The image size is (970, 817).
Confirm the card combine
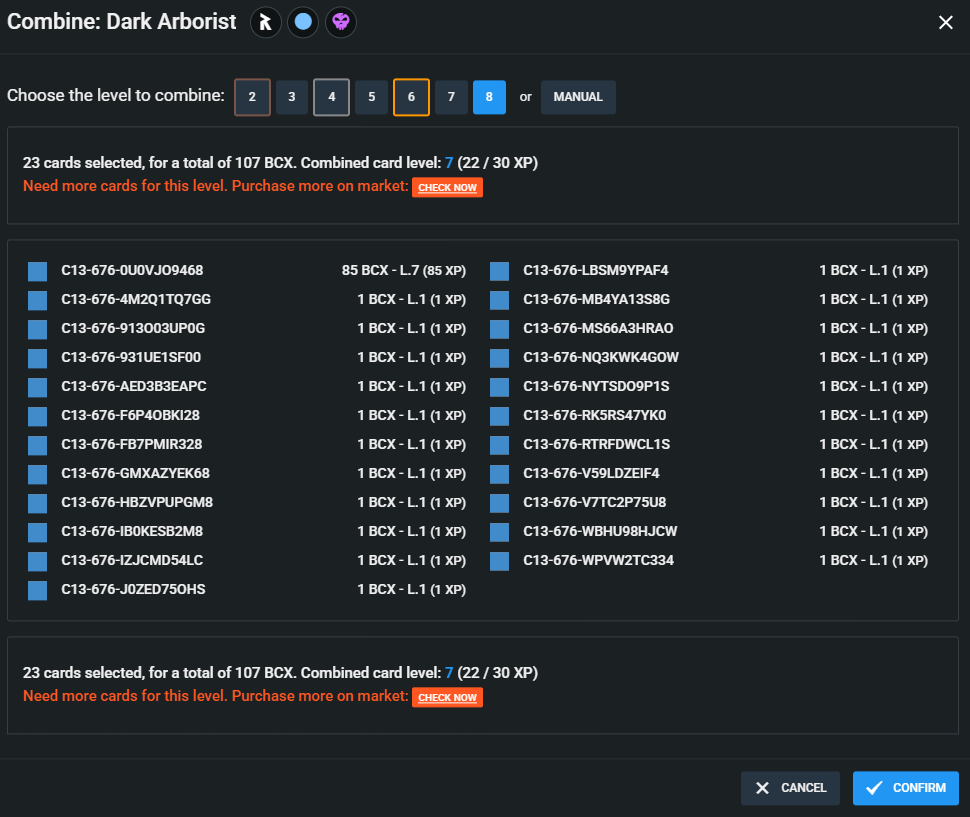pyautogui.click(x=905, y=788)
